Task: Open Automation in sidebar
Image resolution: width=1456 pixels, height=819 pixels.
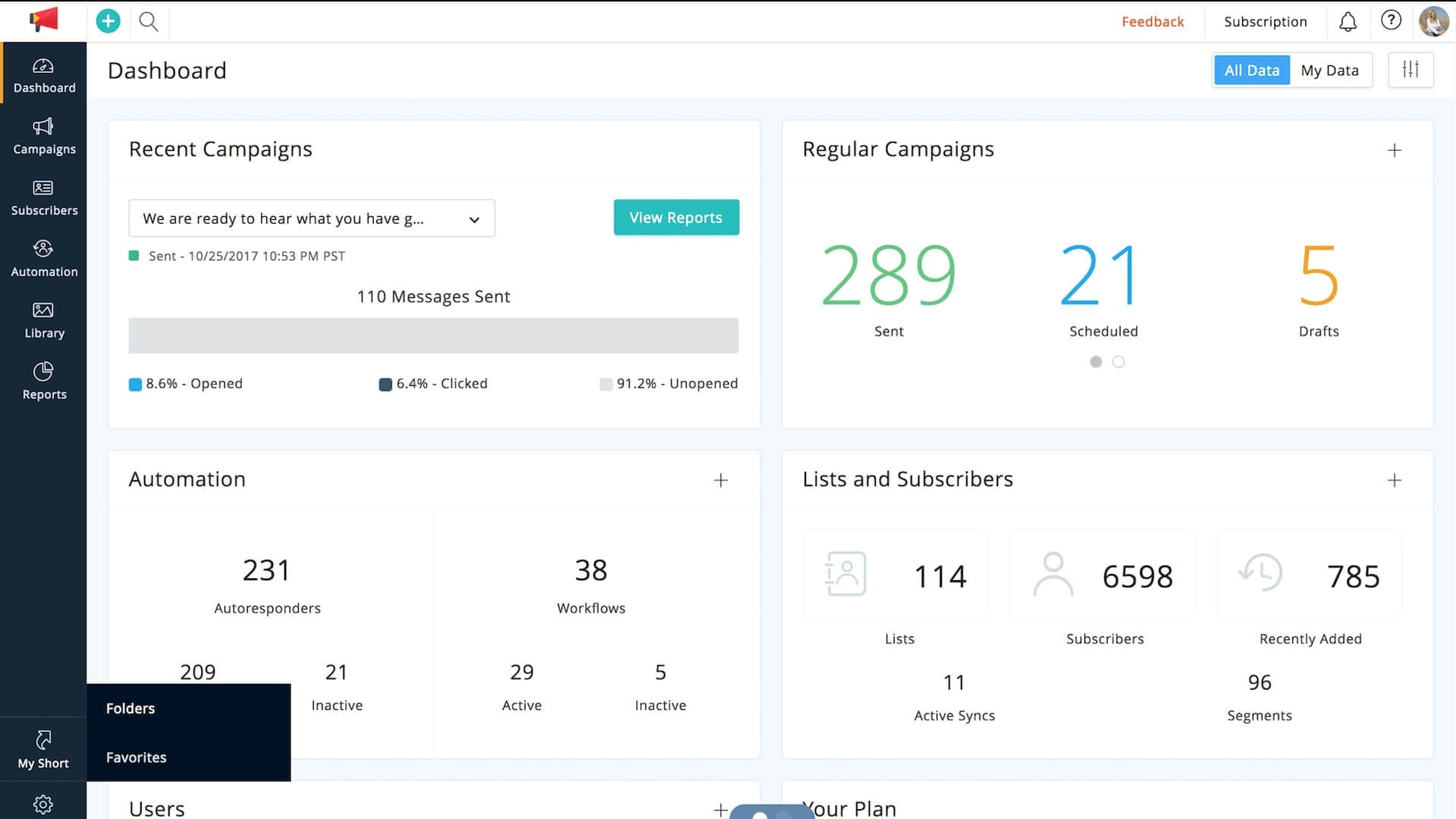Action: click(x=44, y=259)
